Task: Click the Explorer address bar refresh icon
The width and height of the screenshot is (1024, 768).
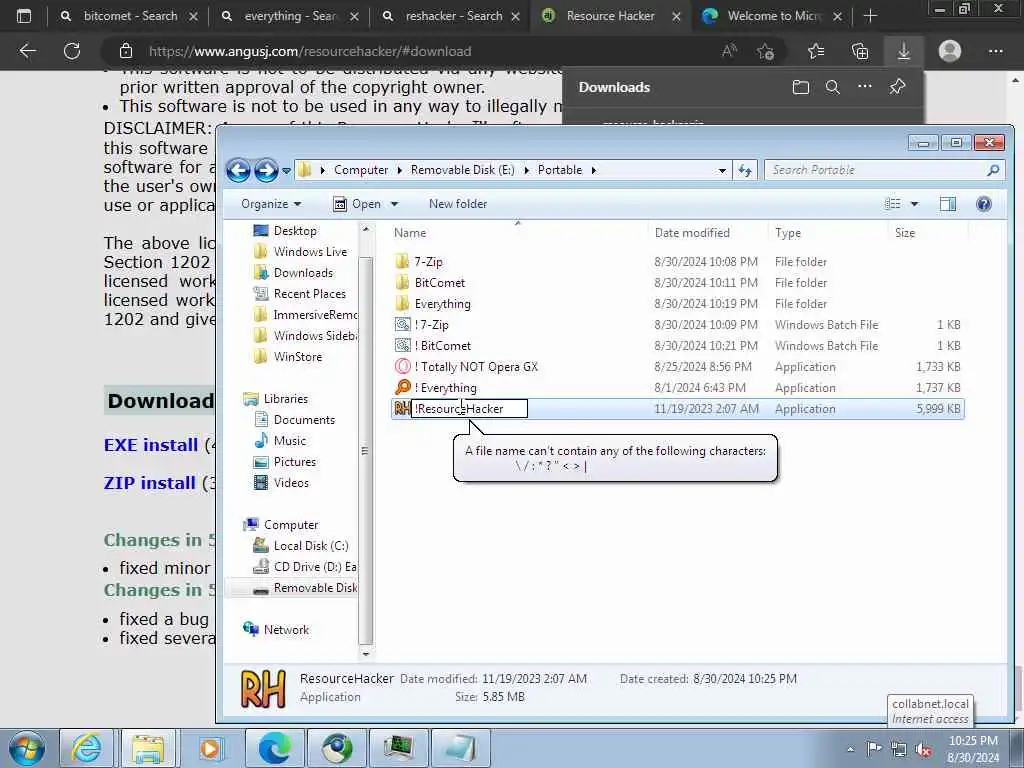Action: coord(745,170)
